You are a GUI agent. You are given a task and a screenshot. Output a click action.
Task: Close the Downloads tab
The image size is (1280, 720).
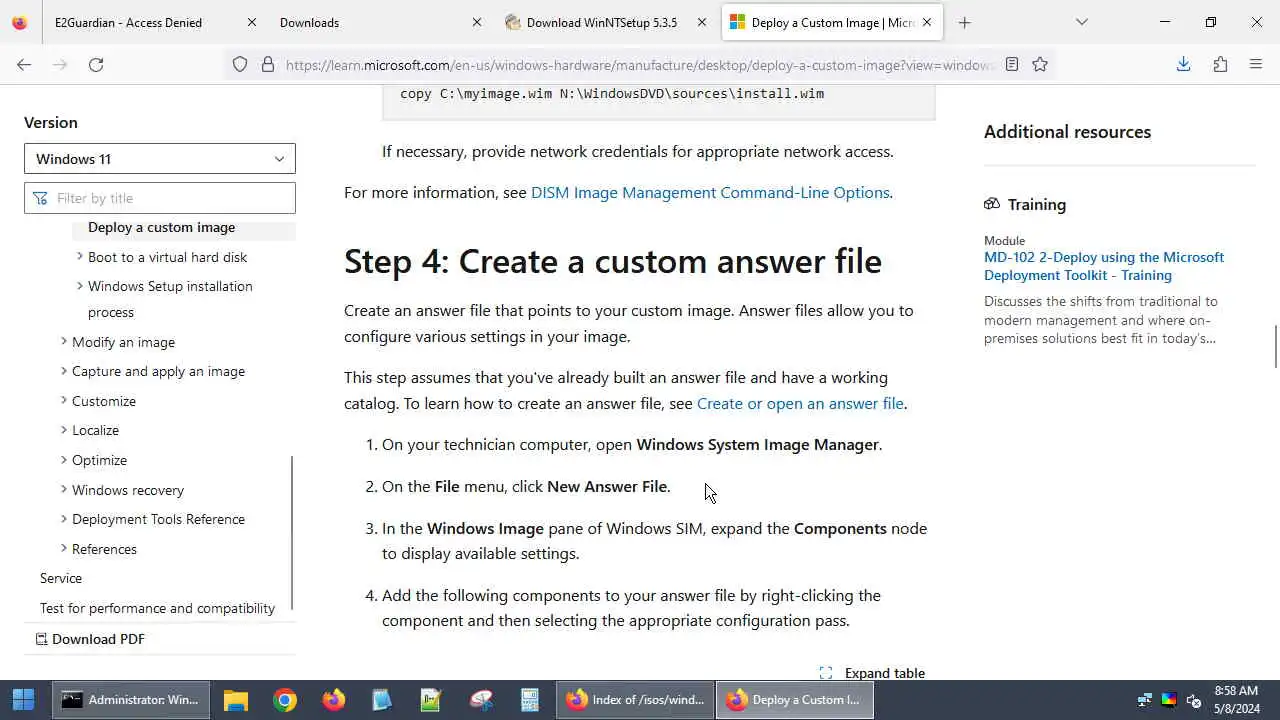point(476,22)
